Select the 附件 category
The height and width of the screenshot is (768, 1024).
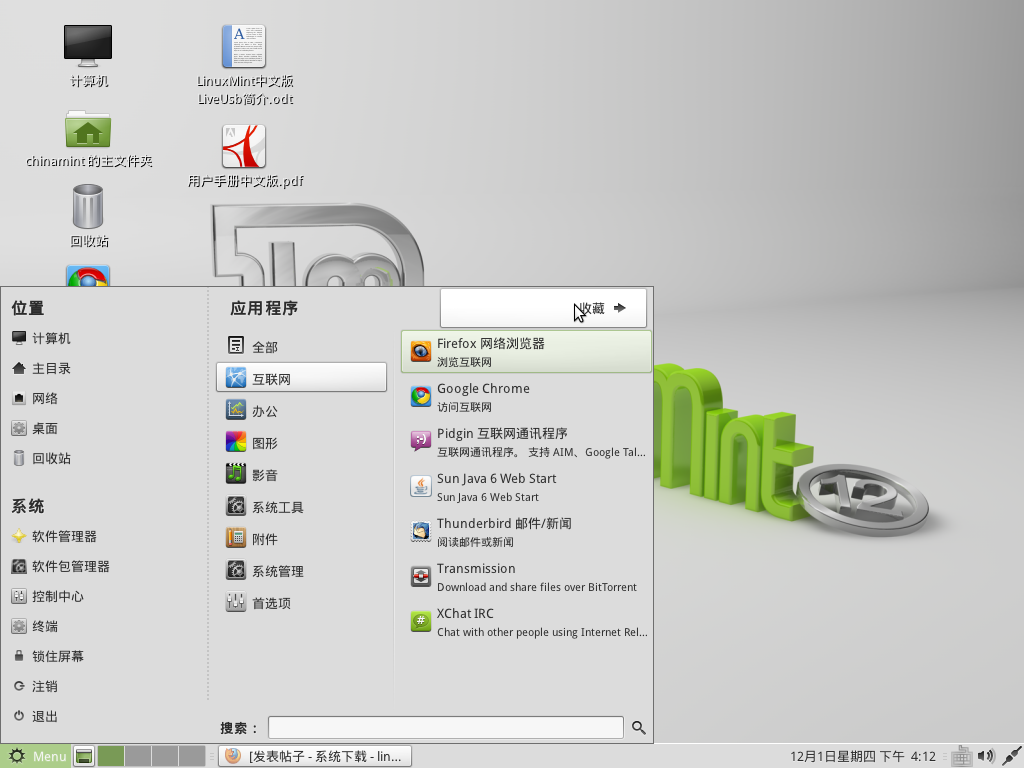tap(301, 538)
